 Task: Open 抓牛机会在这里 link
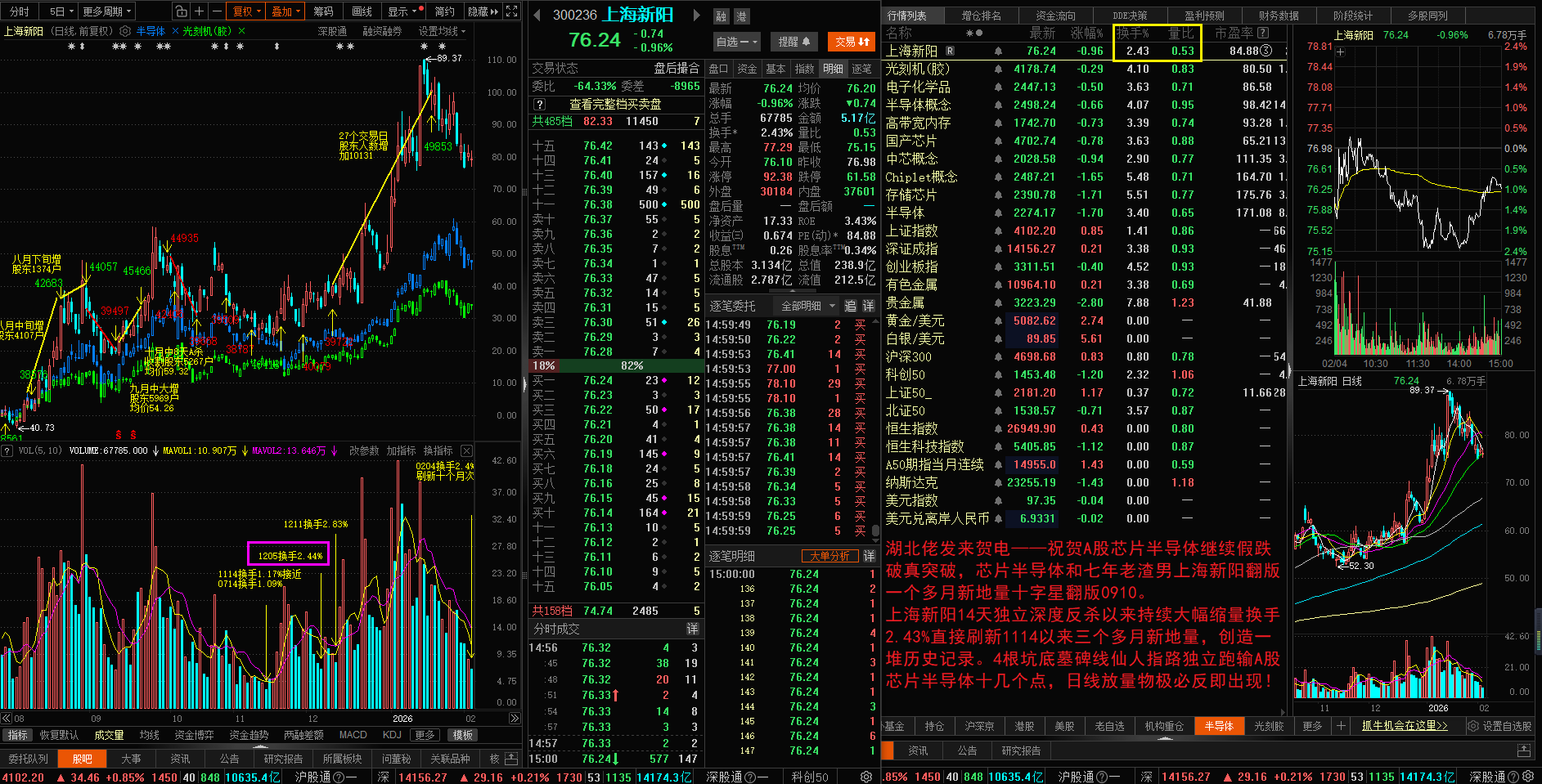1405,726
